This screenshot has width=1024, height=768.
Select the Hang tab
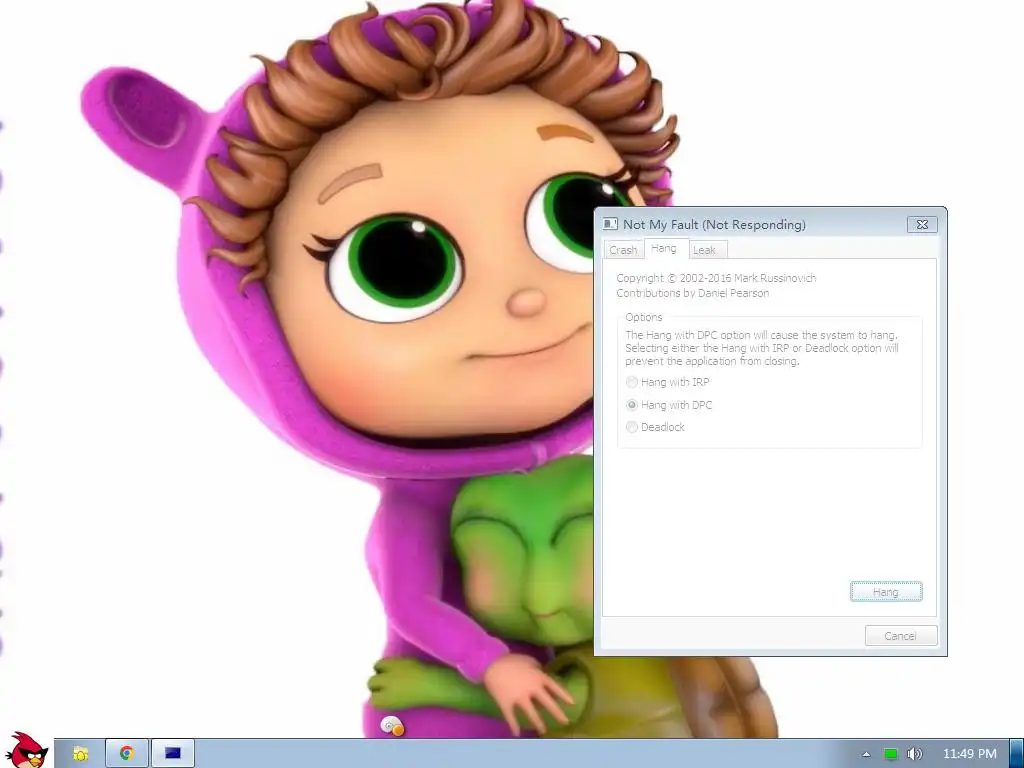tap(664, 248)
